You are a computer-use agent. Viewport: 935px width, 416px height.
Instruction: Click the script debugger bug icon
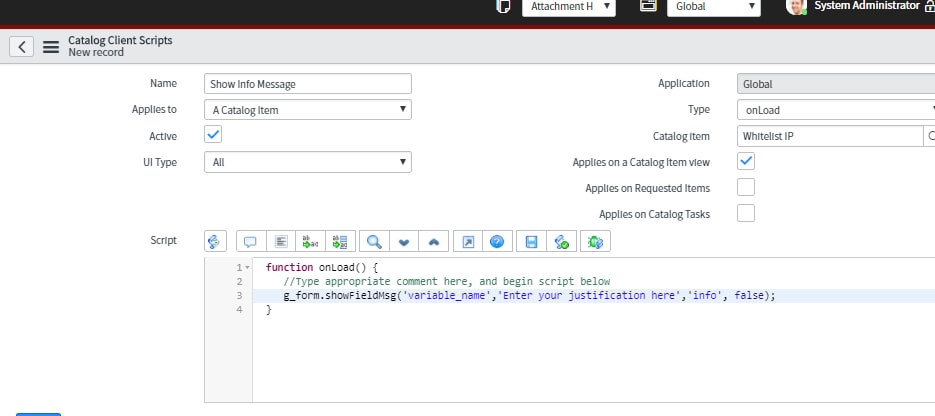(595, 241)
